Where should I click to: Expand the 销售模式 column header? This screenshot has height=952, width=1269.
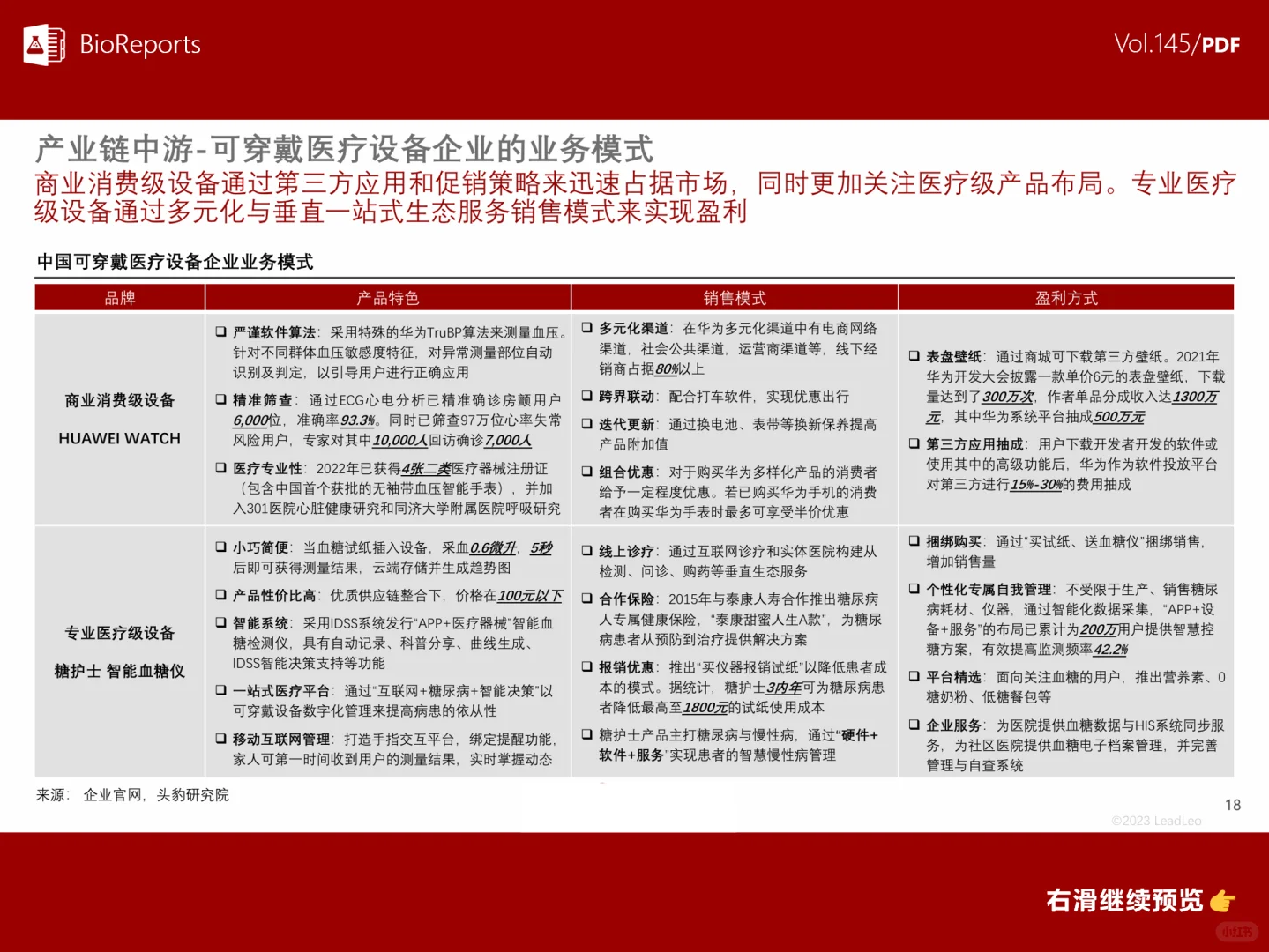tap(735, 298)
